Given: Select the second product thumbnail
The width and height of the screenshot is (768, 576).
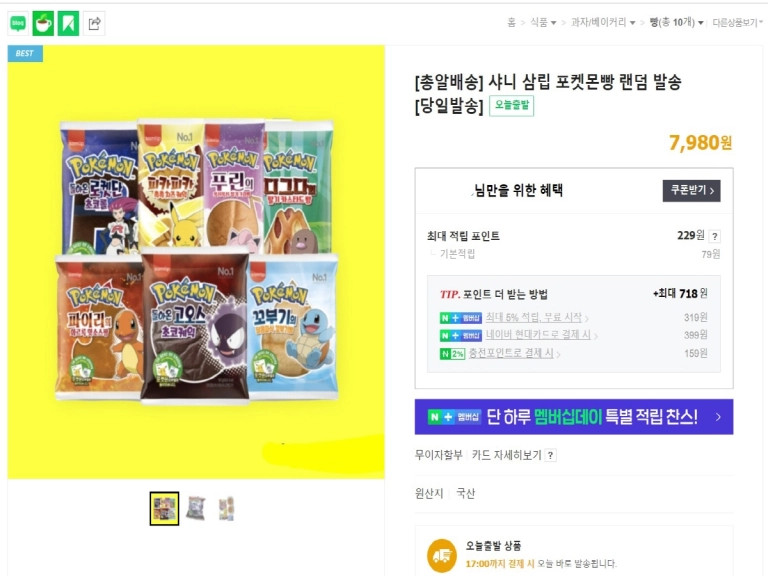Looking at the screenshot, I should coord(195,508).
